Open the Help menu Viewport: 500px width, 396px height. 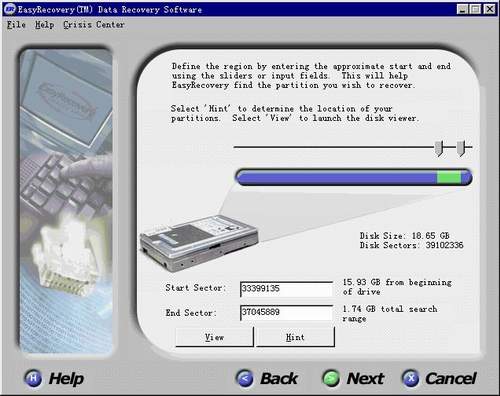coord(45,25)
